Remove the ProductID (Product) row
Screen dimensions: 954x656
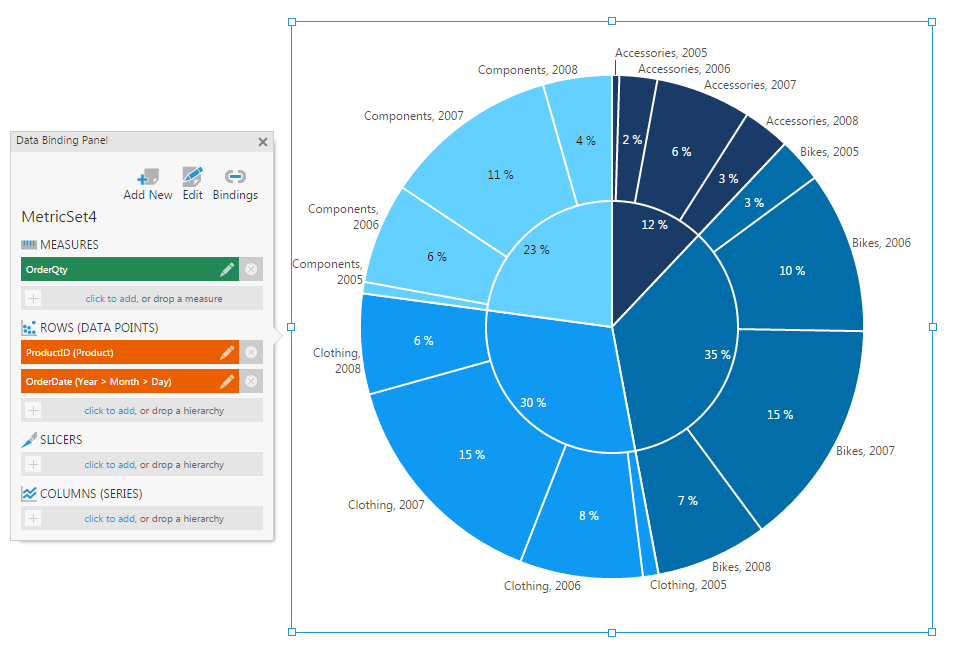pyautogui.click(x=251, y=352)
